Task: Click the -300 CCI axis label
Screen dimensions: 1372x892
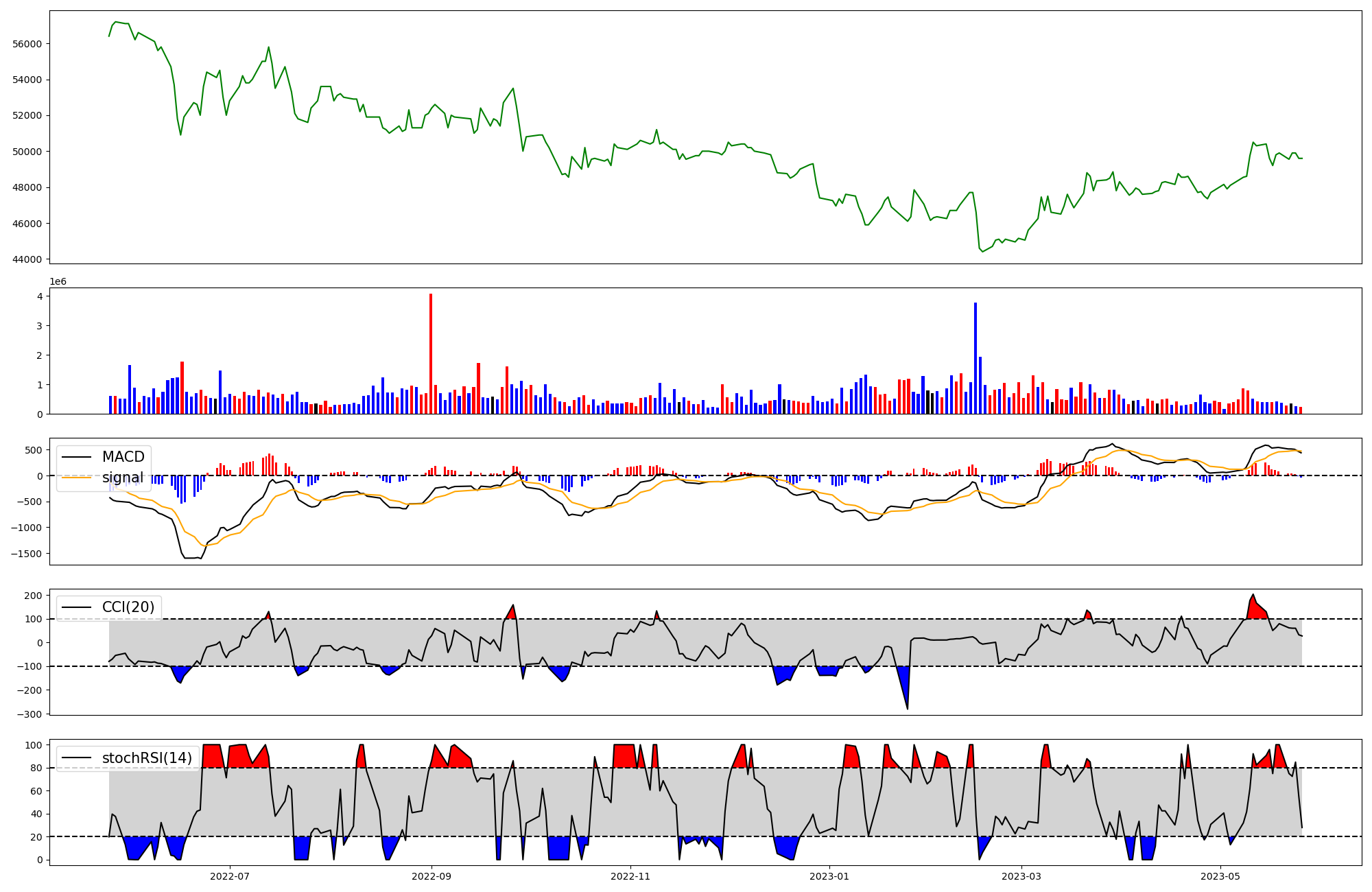Action: coord(31,714)
